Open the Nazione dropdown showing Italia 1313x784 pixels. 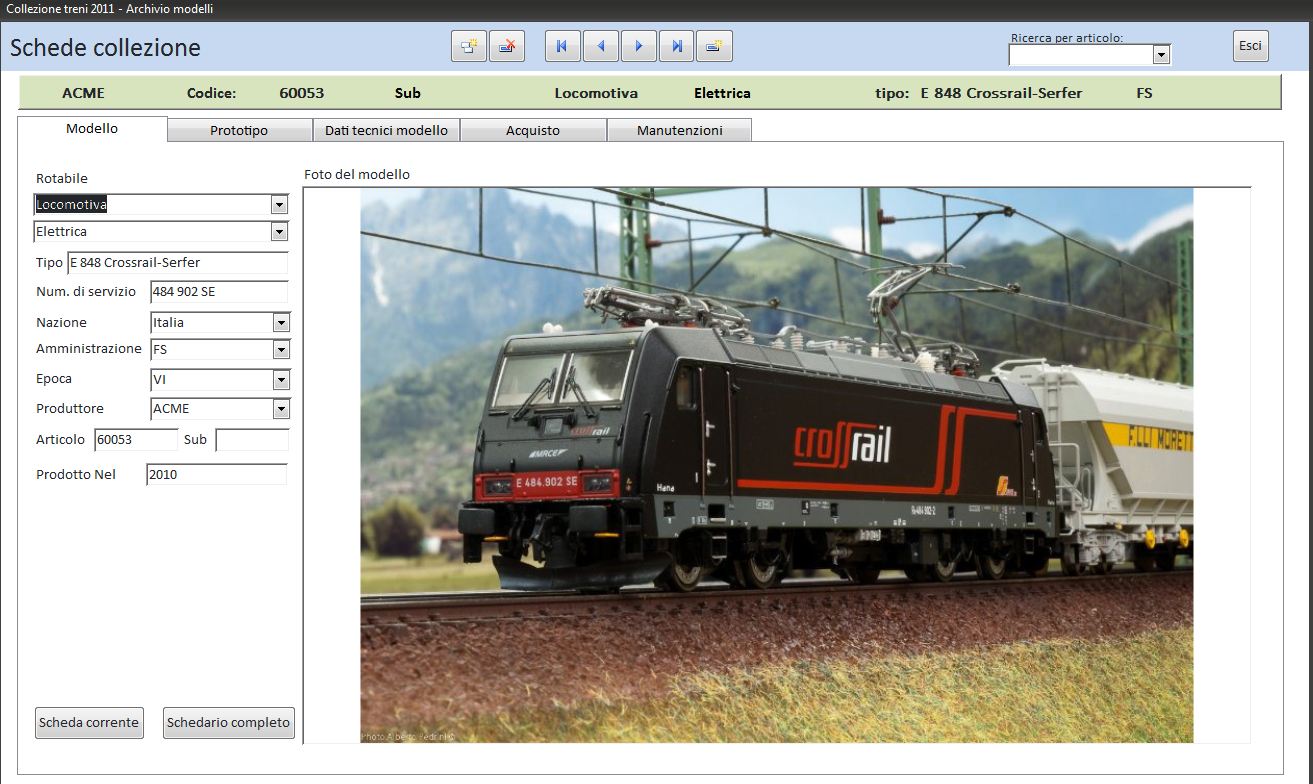281,323
